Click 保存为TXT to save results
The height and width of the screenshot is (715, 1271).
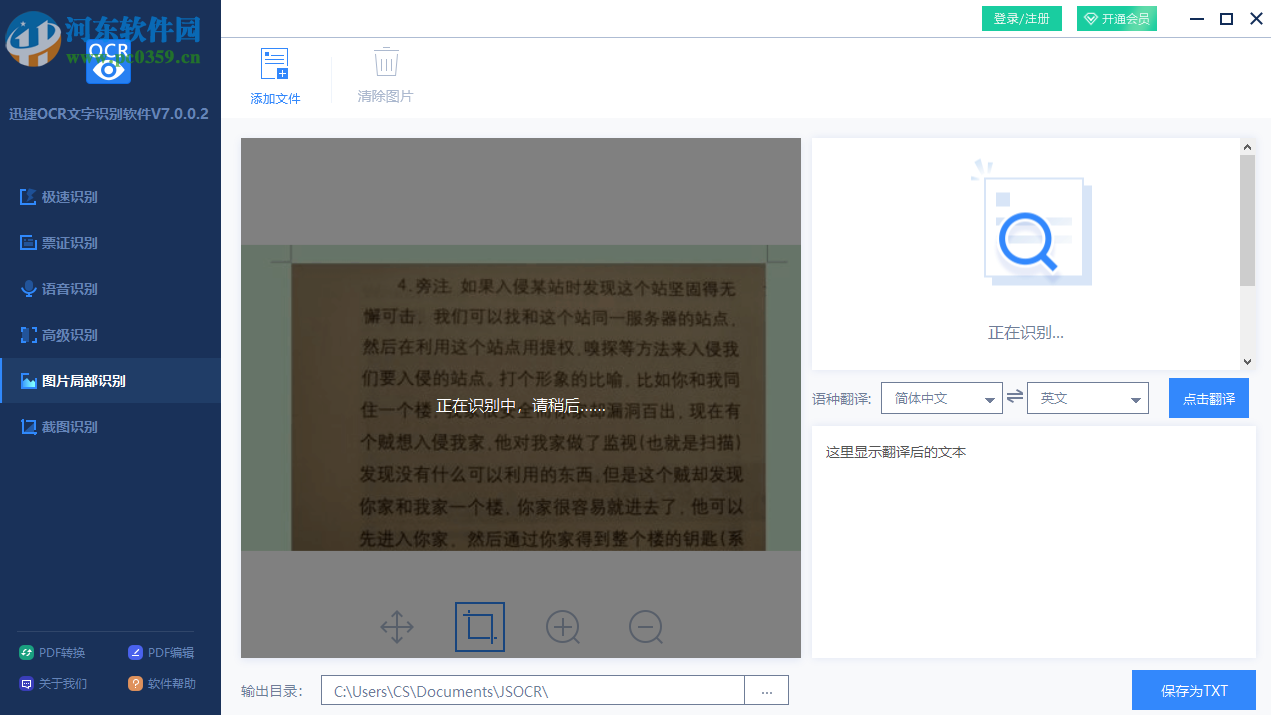1193,689
